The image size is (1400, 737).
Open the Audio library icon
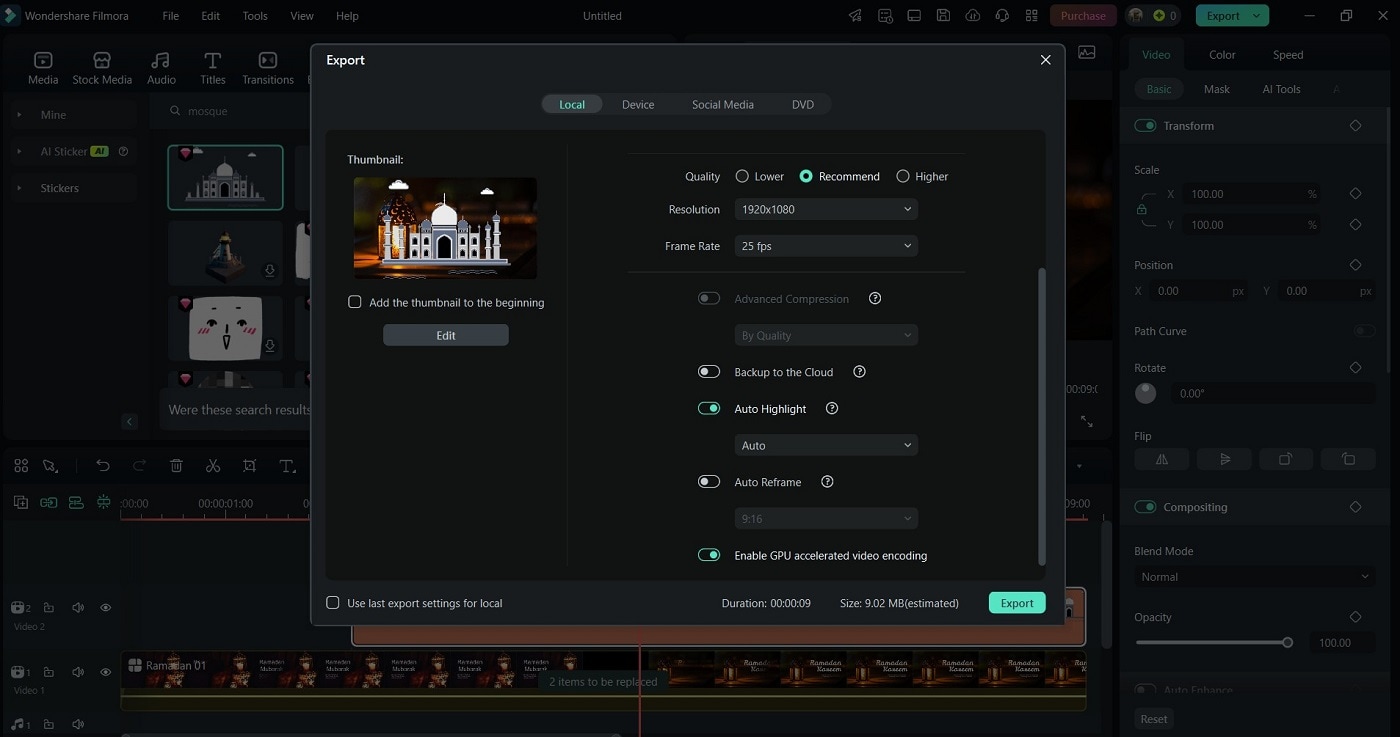click(161, 68)
